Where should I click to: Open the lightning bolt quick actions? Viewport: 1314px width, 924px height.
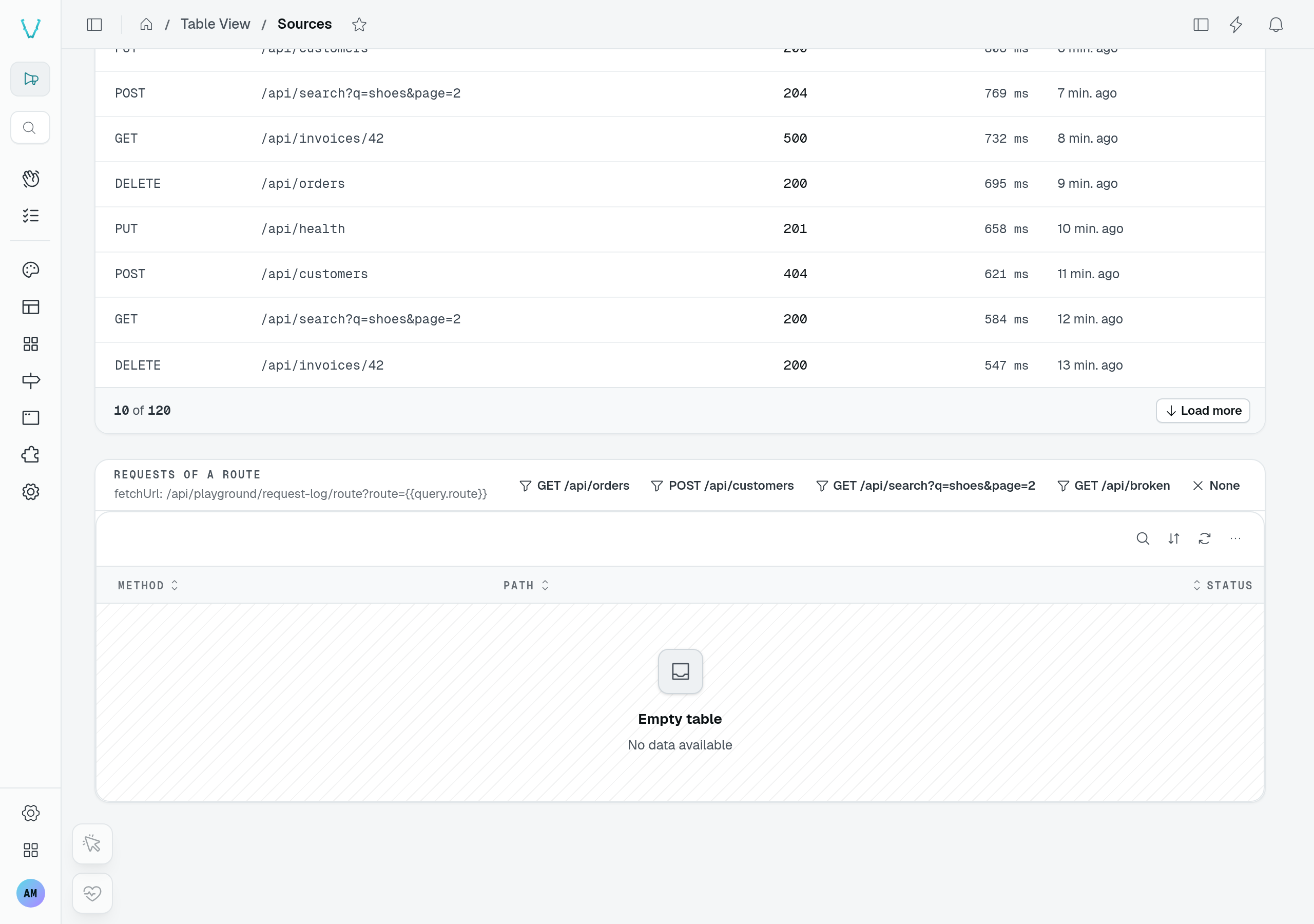[1236, 24]
